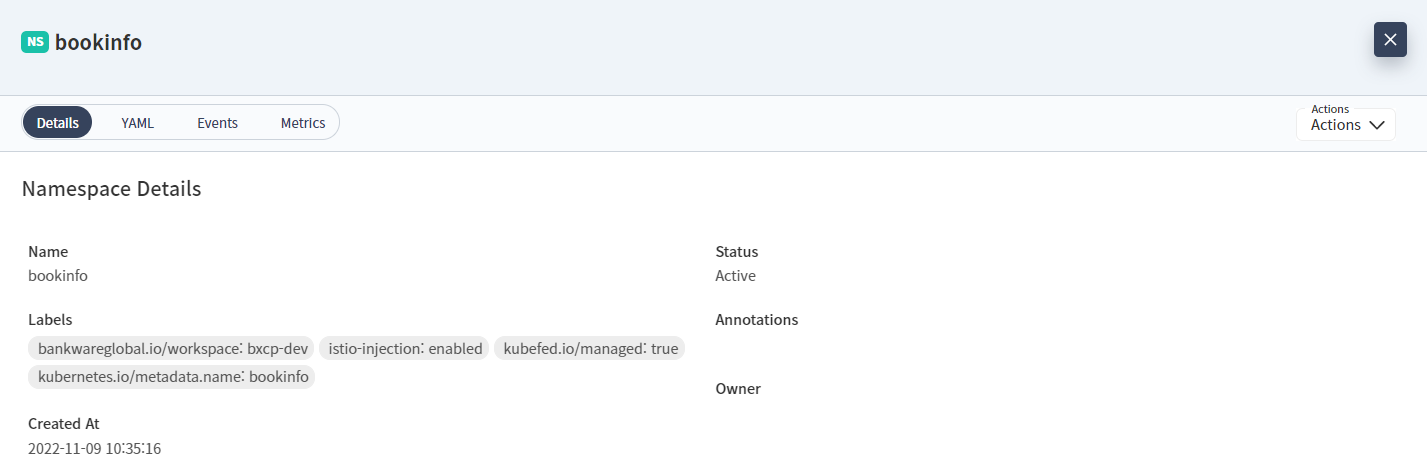
Task: Select the Metrics tab
Action: tap(303, 123)
